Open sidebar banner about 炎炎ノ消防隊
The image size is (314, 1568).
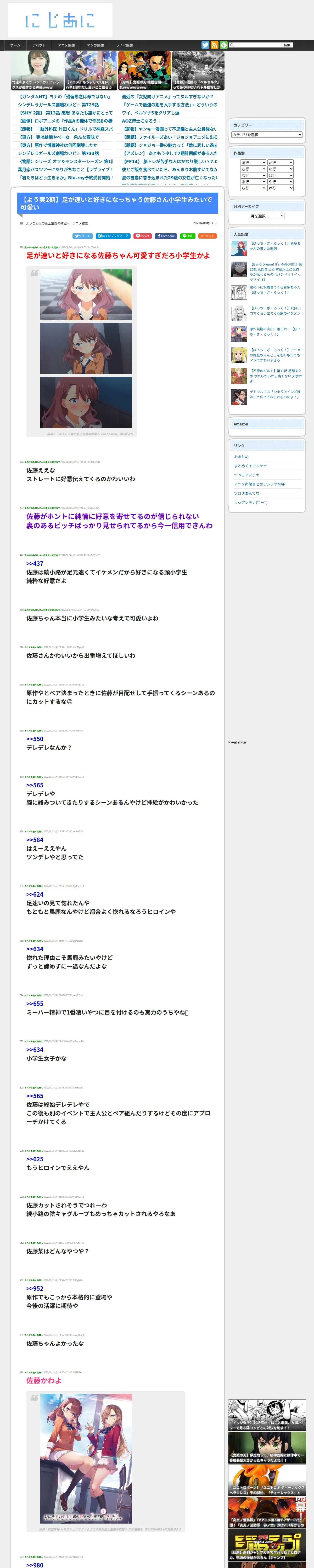[x=267, y=1512]
